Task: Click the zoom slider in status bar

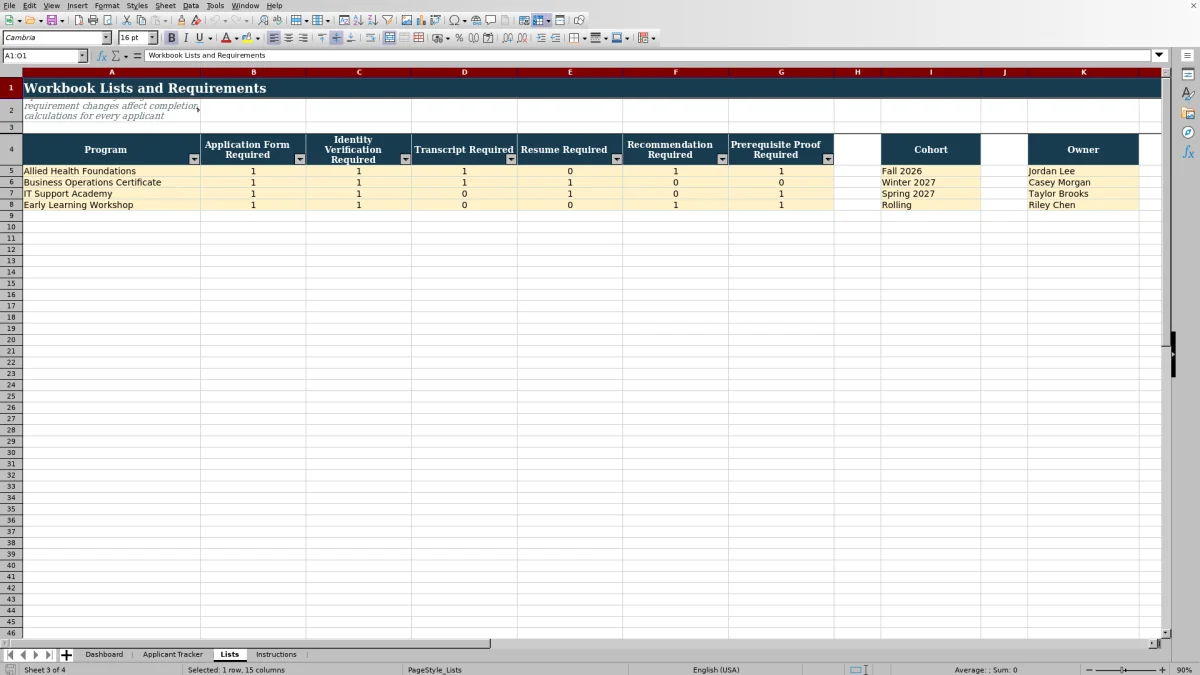Action: pos(1124,670)
